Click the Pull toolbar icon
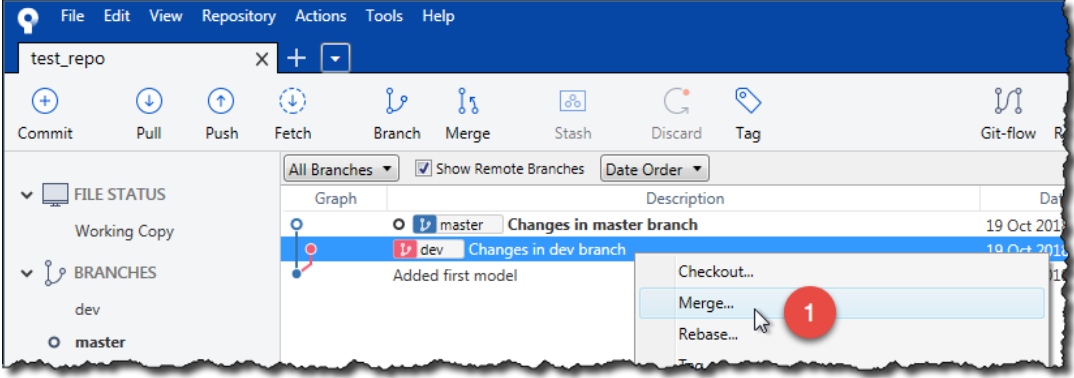Screen dimensions: 1074x378 pyautogui.click(x=149, y=102)
